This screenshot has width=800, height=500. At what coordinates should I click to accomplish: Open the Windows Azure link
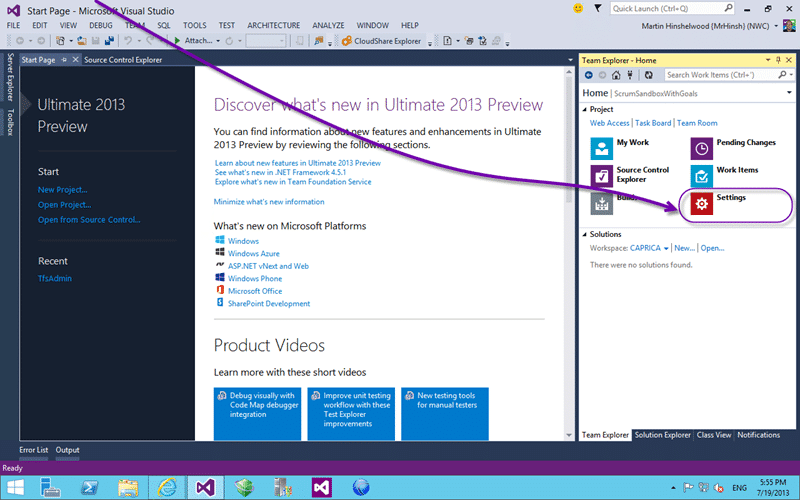click(254, 254)
